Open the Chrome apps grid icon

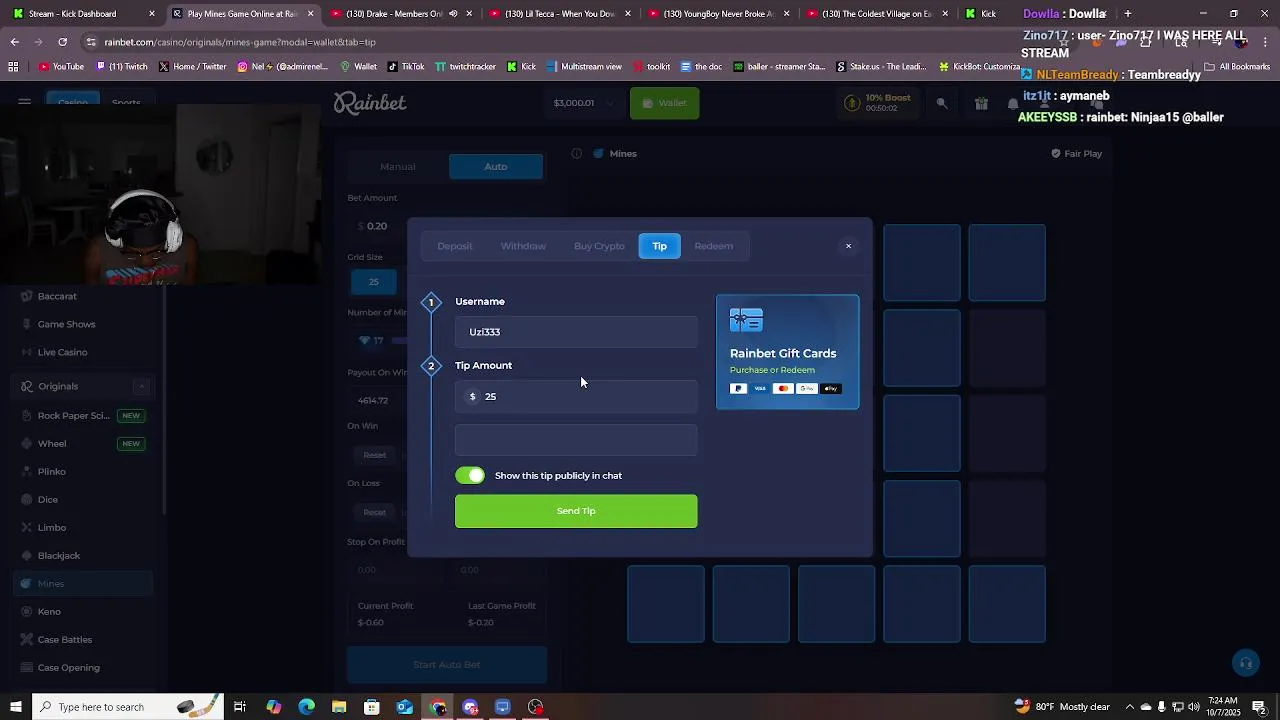(13, 67)
